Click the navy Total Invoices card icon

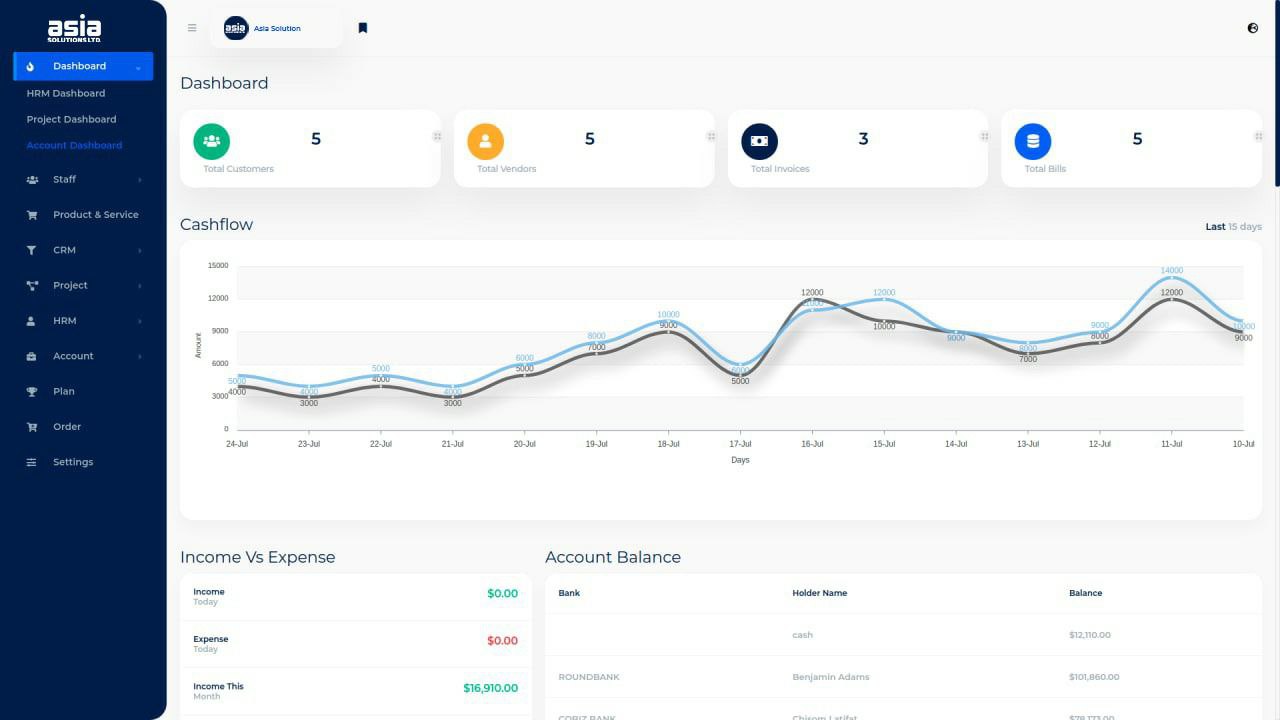[x=759, y=141]
